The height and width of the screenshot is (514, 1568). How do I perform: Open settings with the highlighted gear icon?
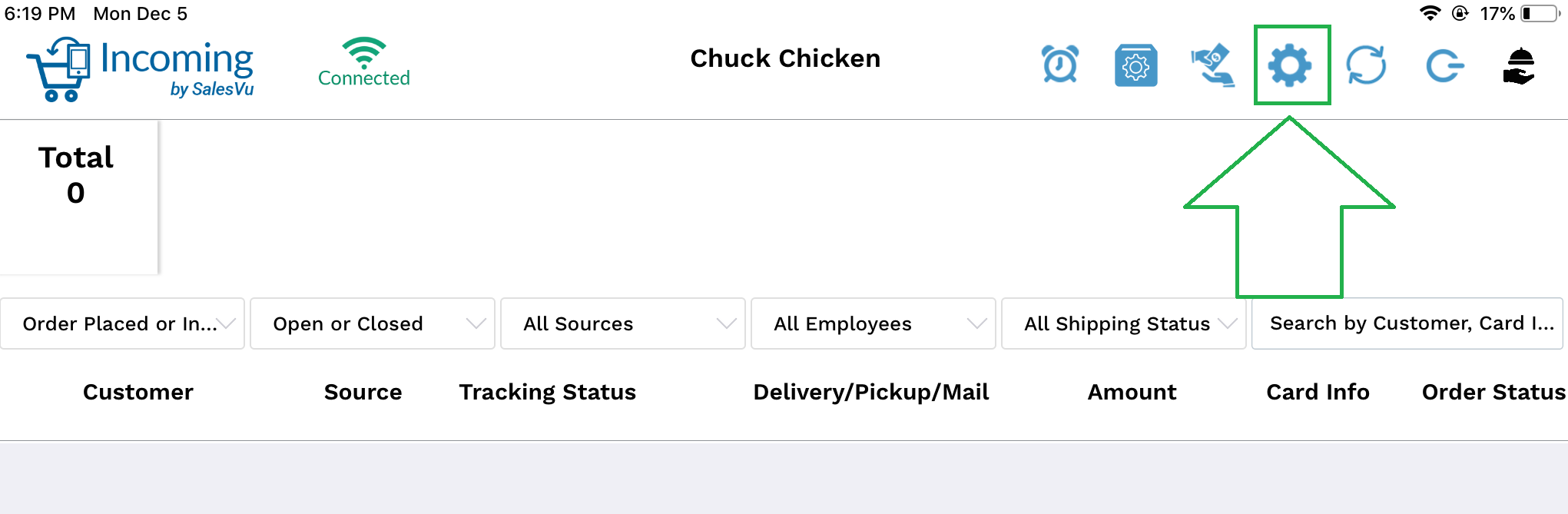[x=1291, y=65]
